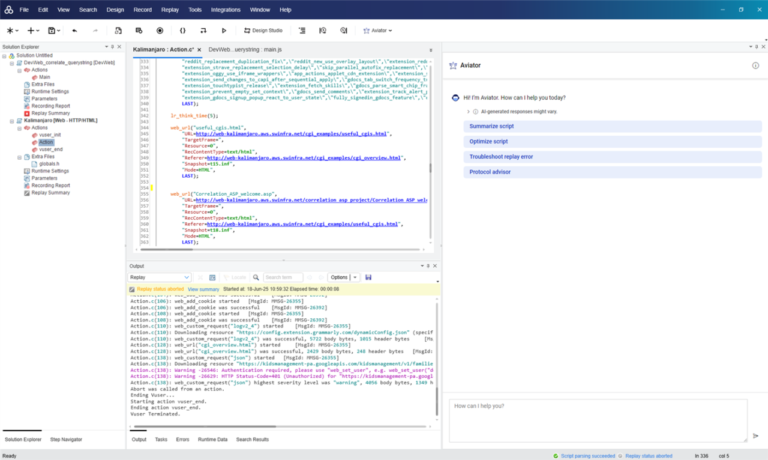This screenshot has width=768, height=460.
Task: Open the Options dropdown arrow
Action: coord(355,277)
